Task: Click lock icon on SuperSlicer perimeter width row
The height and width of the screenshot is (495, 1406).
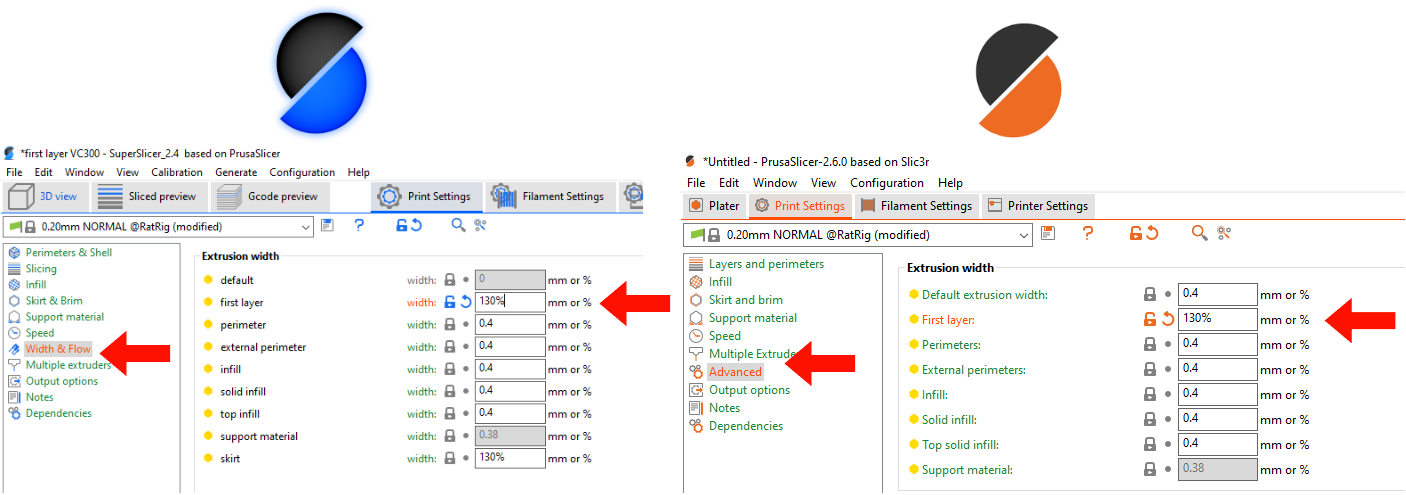Action: tap(450, 324)
